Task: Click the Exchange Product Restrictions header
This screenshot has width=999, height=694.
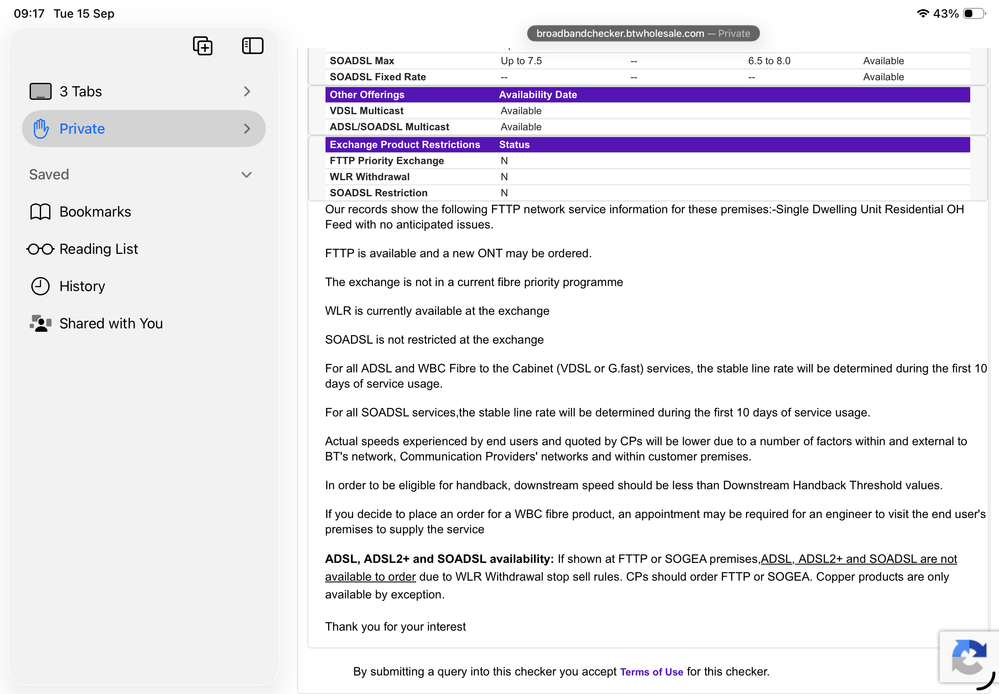Action: tap(405, 145)
